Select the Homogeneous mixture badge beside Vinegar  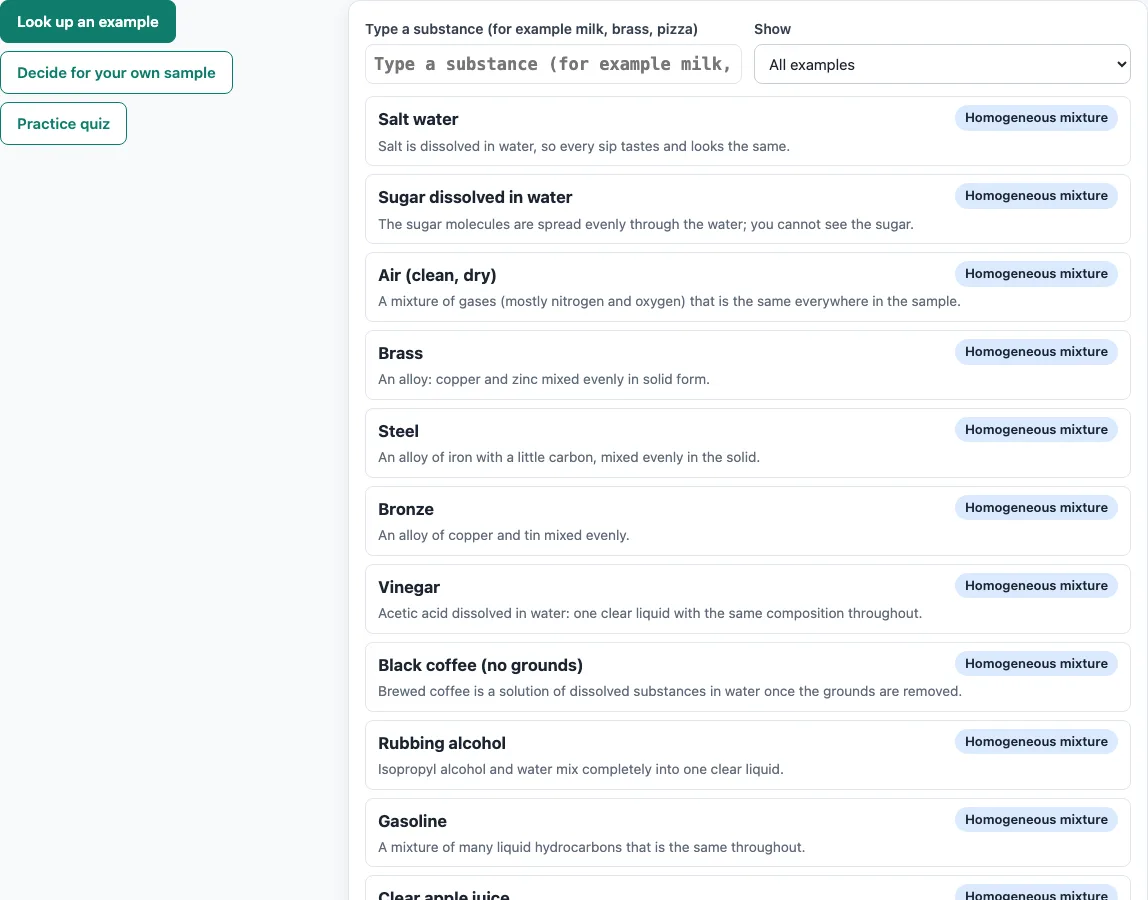(1036, 586)
